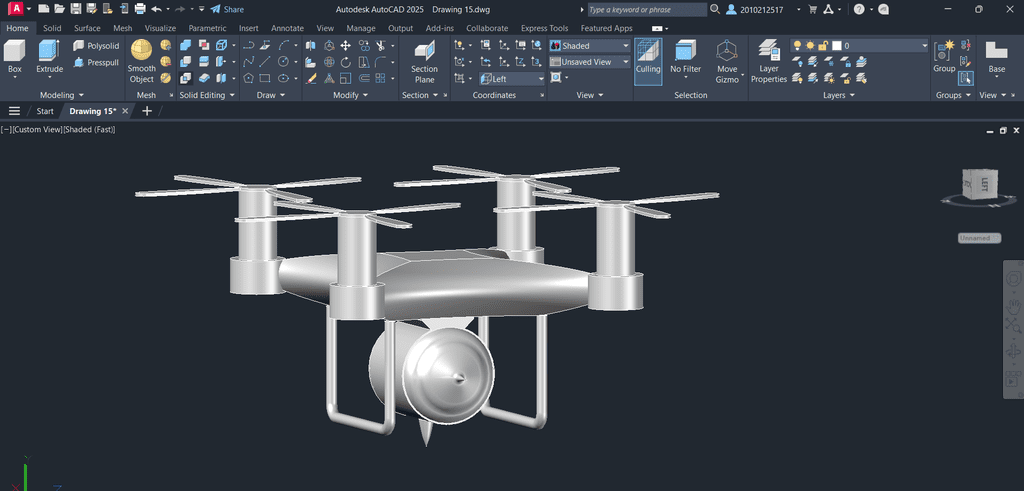
Task: Click the keyword search input field
Action: coord(644,9)
